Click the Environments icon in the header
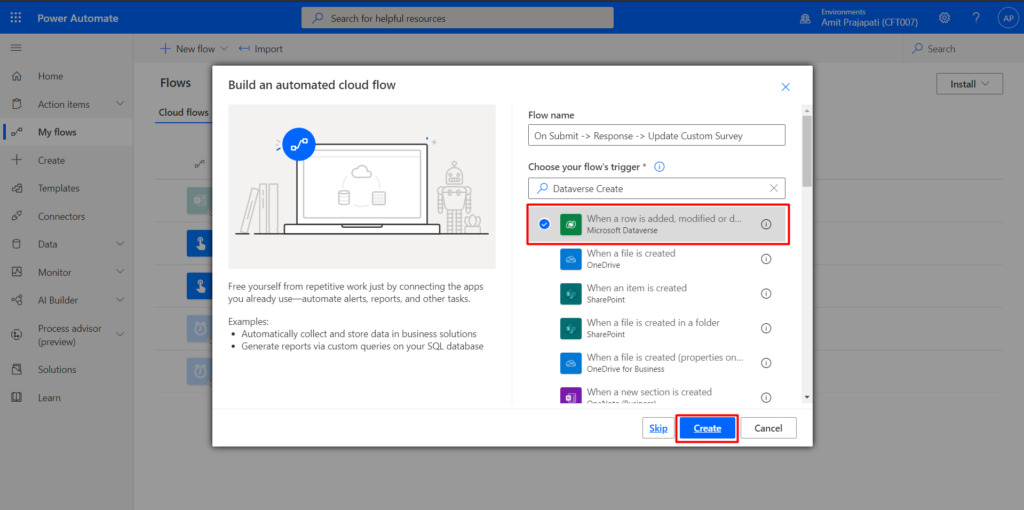Image resolution: width=1024 pixels, height=510 pixels. point(806,18)
